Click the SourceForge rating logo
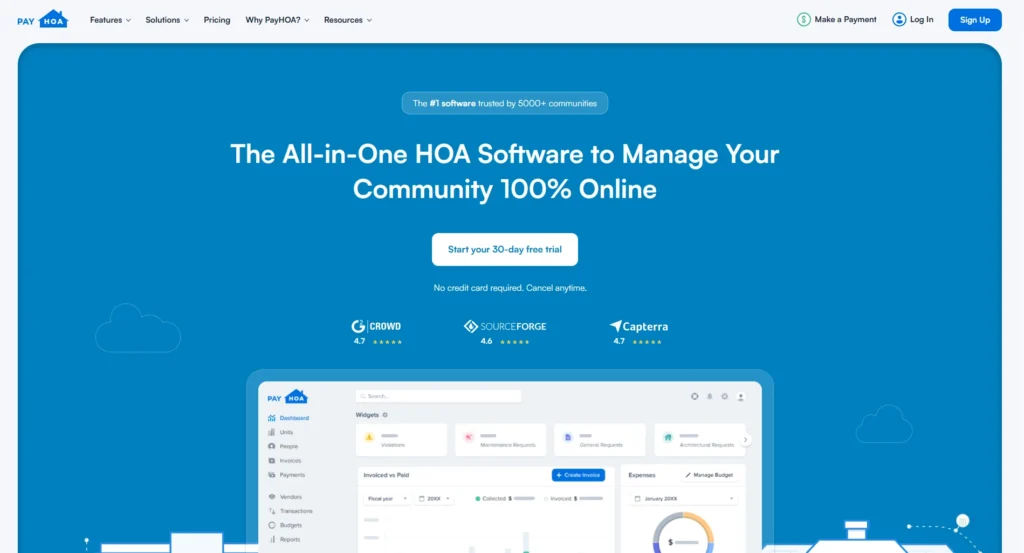Viewport: 1024px width, 553px height. point(505,326)
